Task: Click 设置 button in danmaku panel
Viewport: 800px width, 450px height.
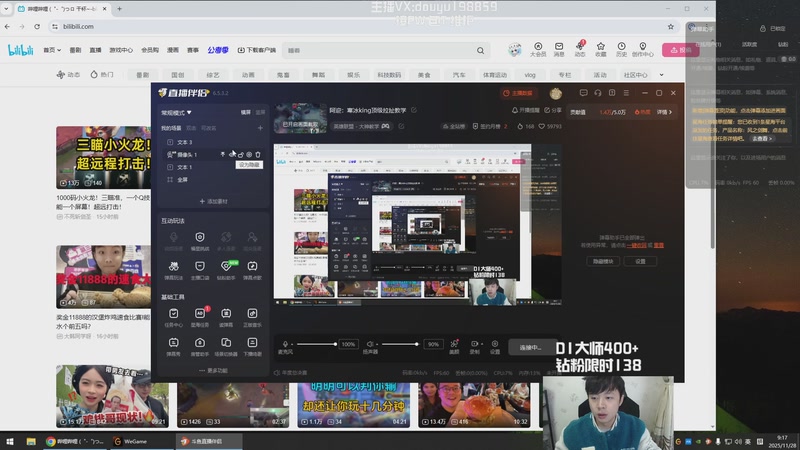Action: pyautogui.click(x=640, y=261)
